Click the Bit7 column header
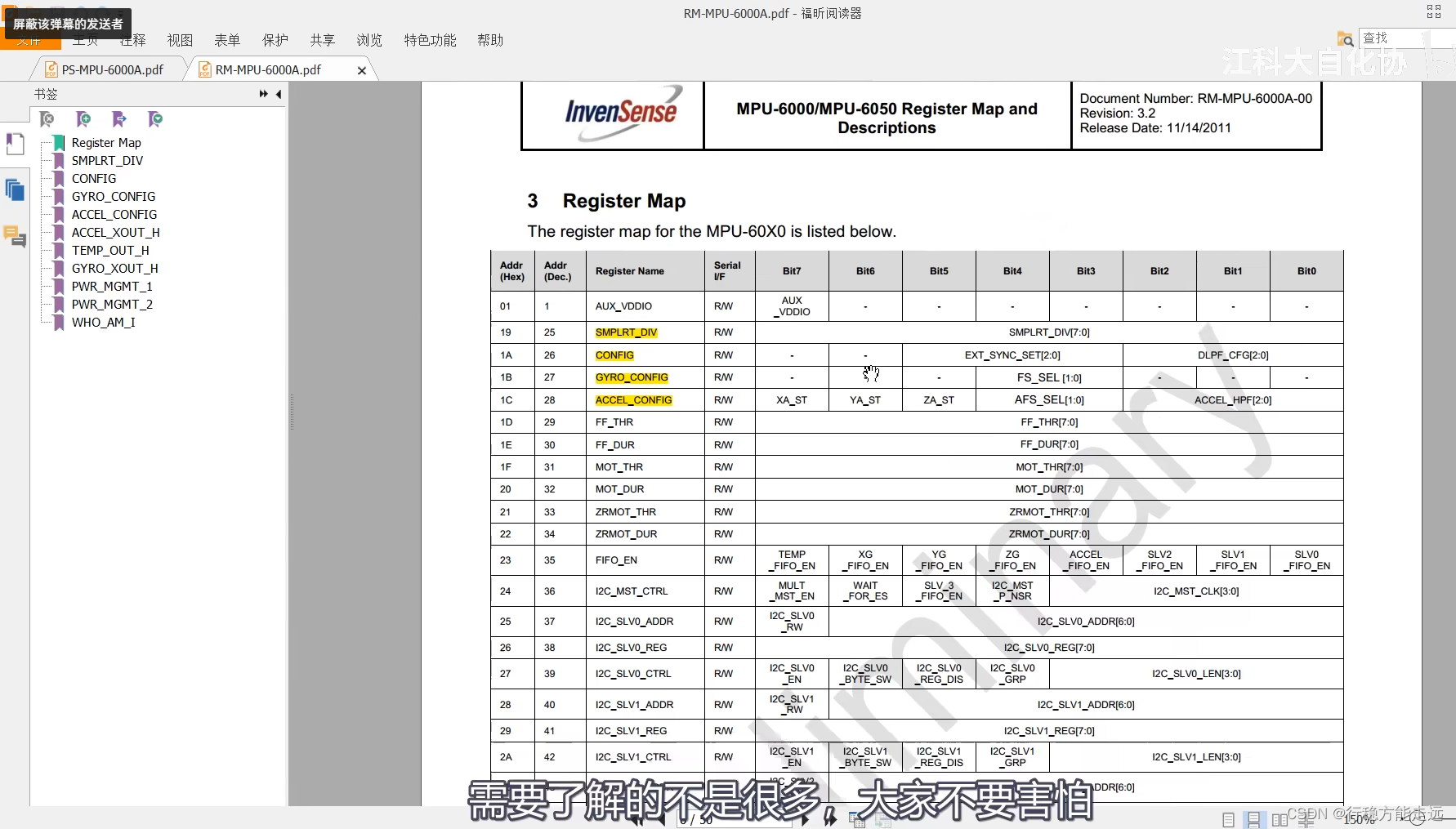 tap(792, 271)
